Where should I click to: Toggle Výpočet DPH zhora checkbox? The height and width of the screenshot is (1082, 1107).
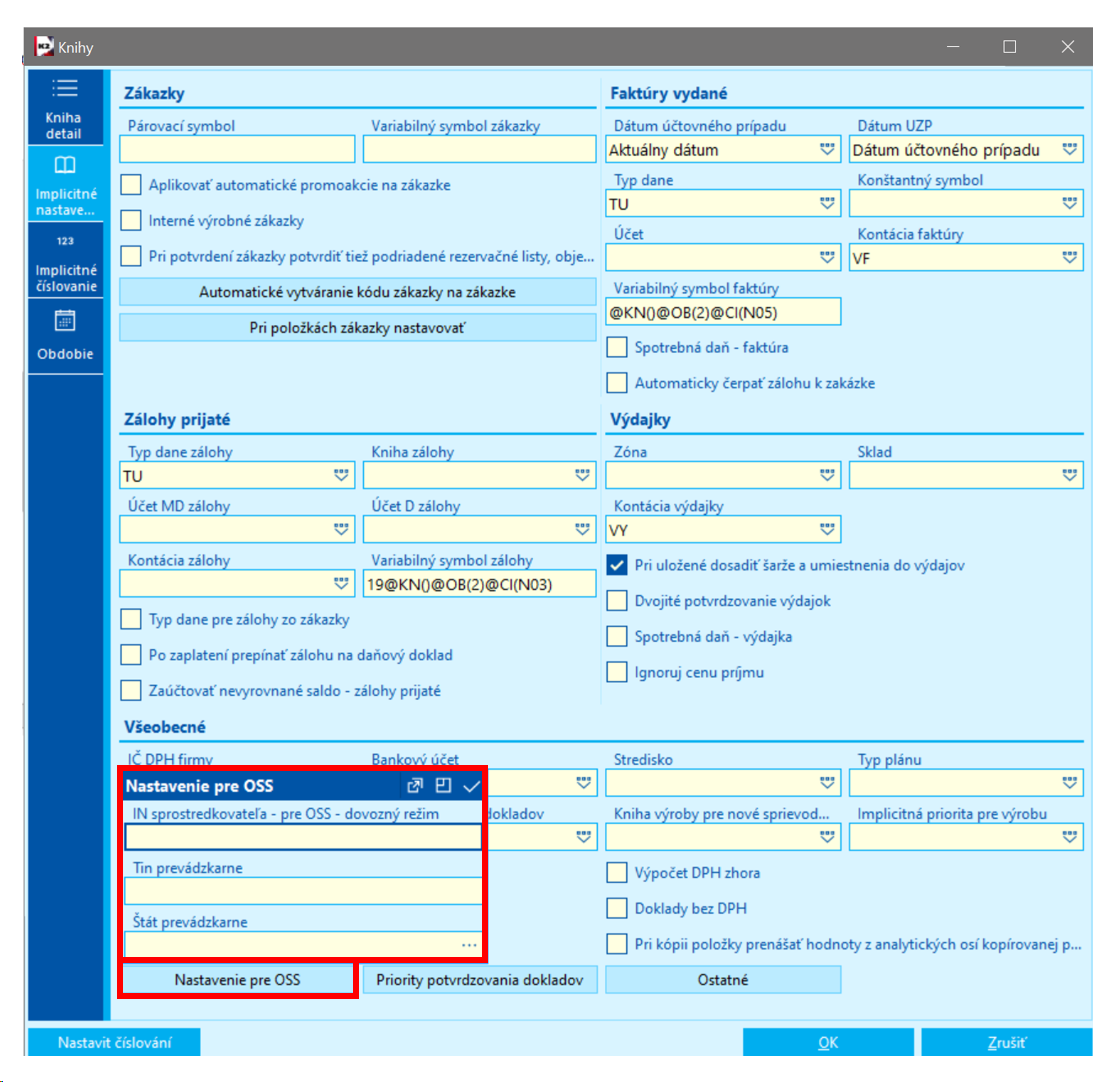pos(617,873)
